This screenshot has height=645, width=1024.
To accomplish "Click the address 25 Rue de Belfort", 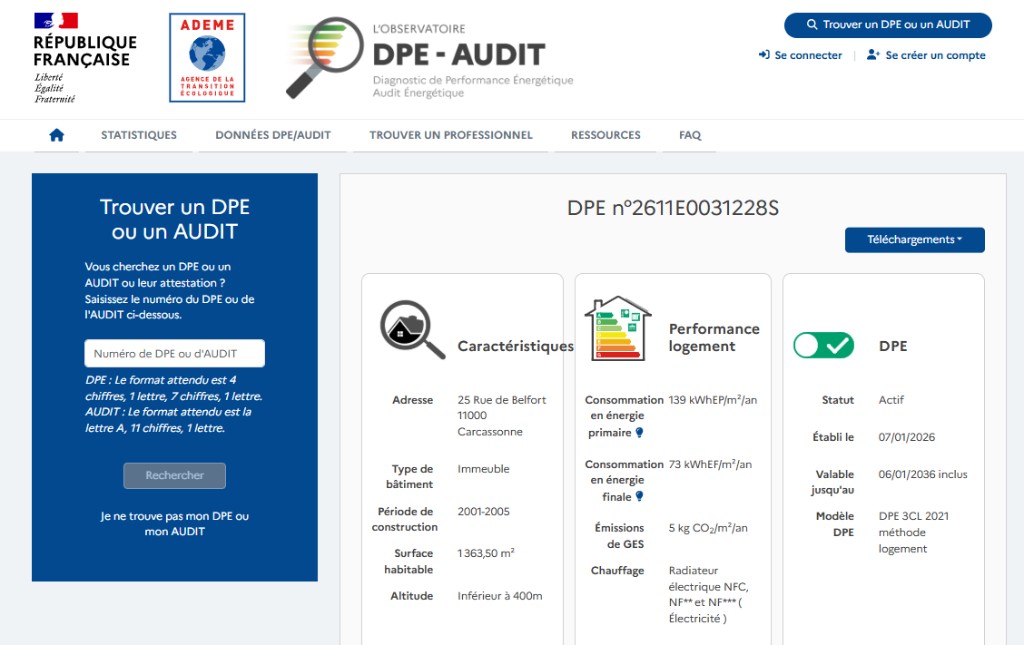I will [502, 415].
